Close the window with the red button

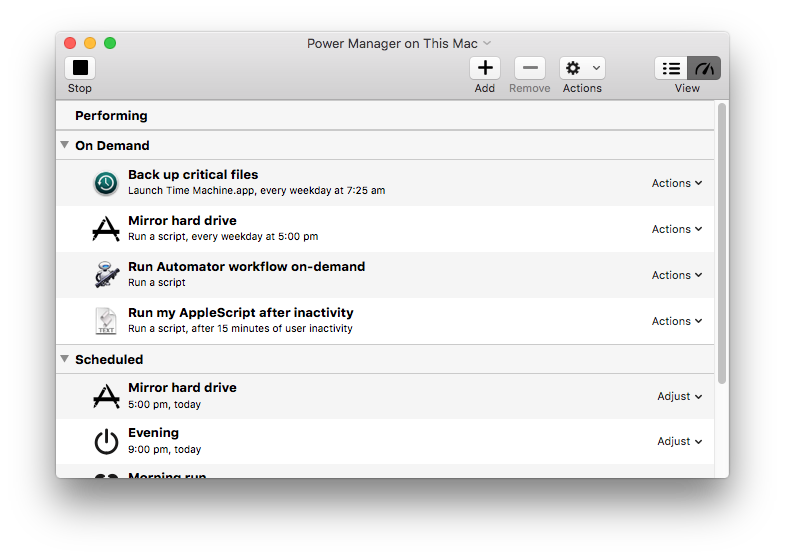coord(70,43)
